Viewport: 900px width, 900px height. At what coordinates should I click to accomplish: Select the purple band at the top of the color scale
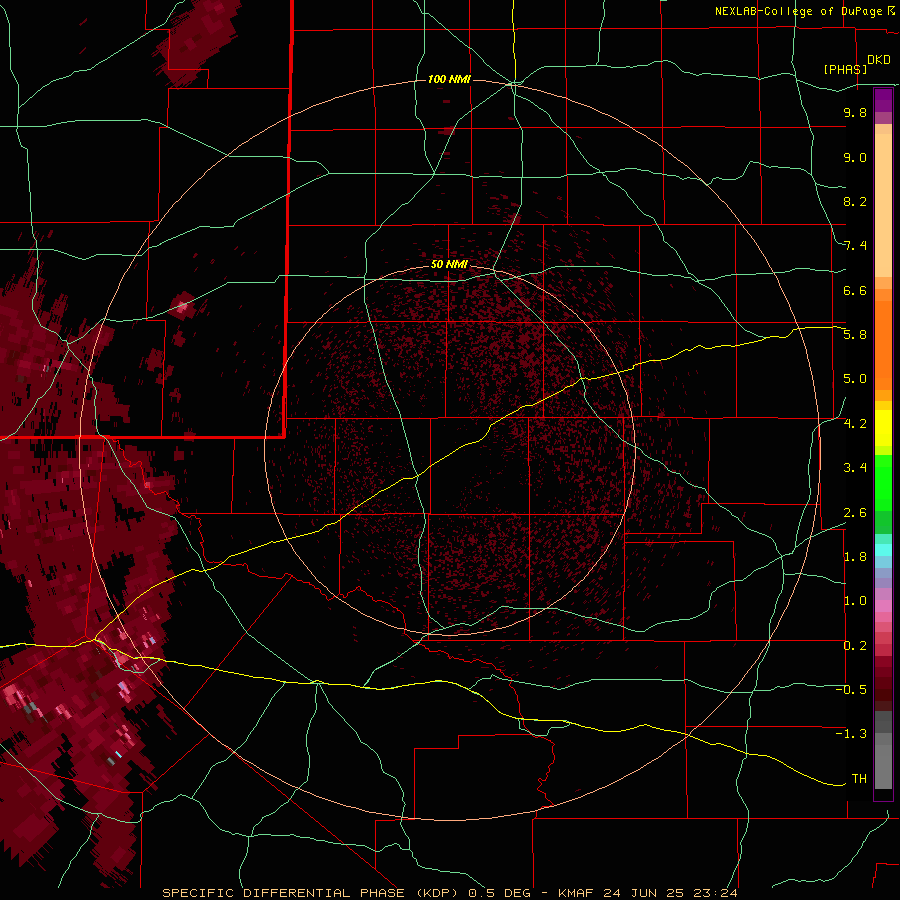tap(883, 100)
